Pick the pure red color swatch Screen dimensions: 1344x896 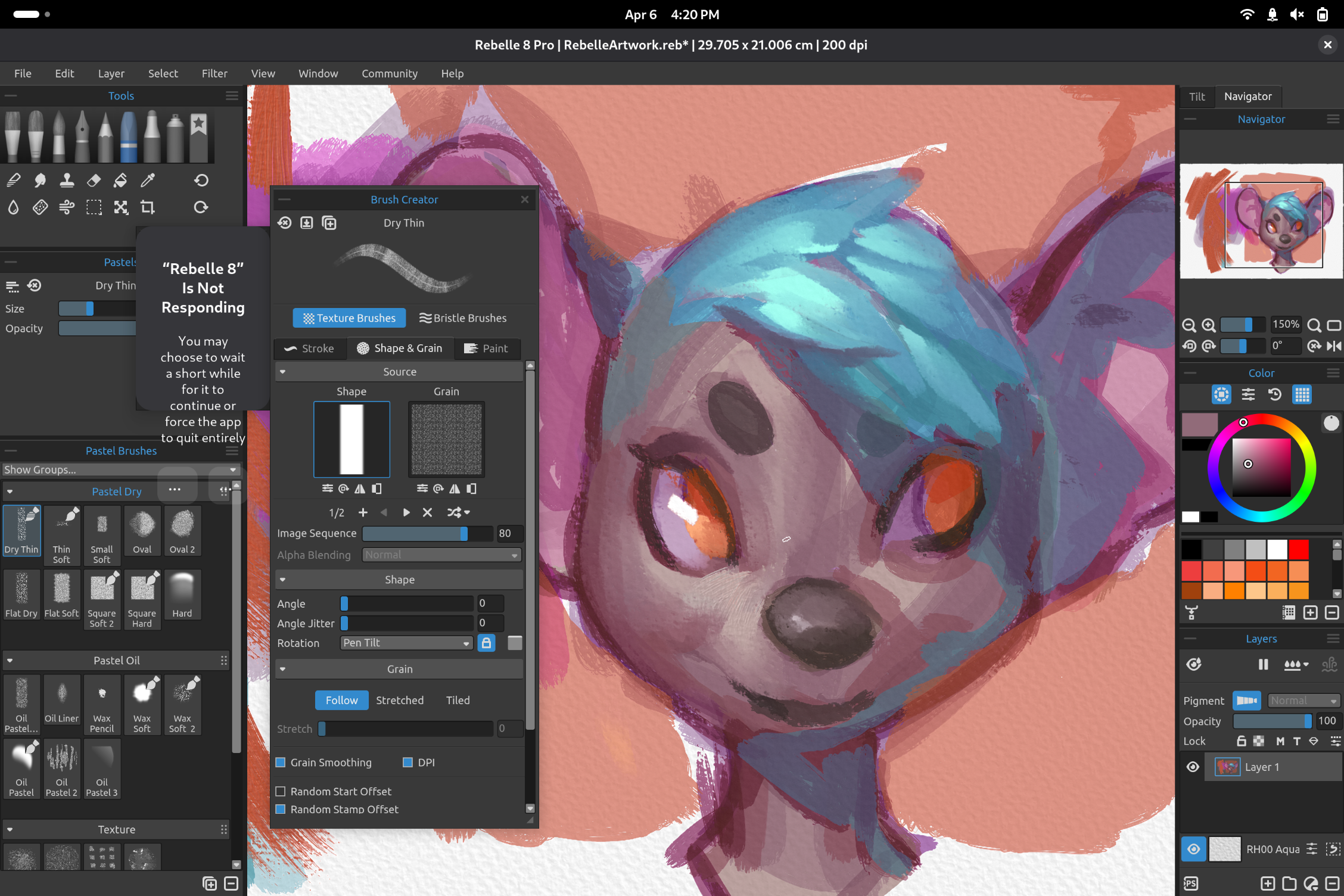click(x=1298, y=549)
